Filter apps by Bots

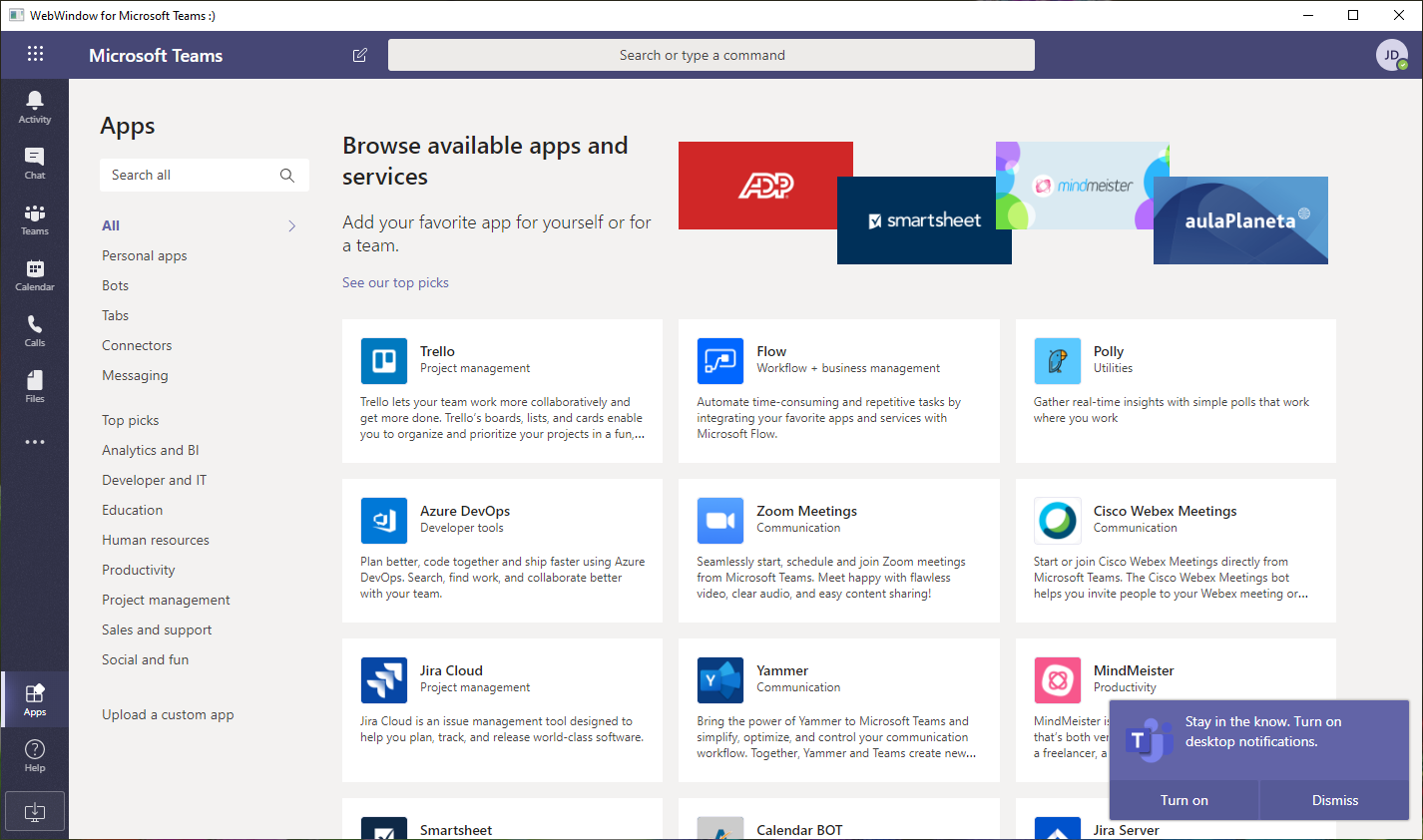[x=115, y=285]
